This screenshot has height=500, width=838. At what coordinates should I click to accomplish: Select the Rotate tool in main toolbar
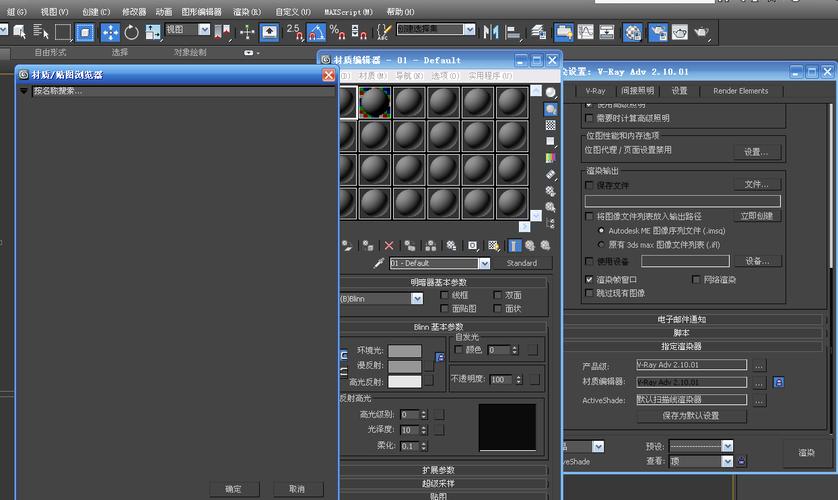point(131,33)
